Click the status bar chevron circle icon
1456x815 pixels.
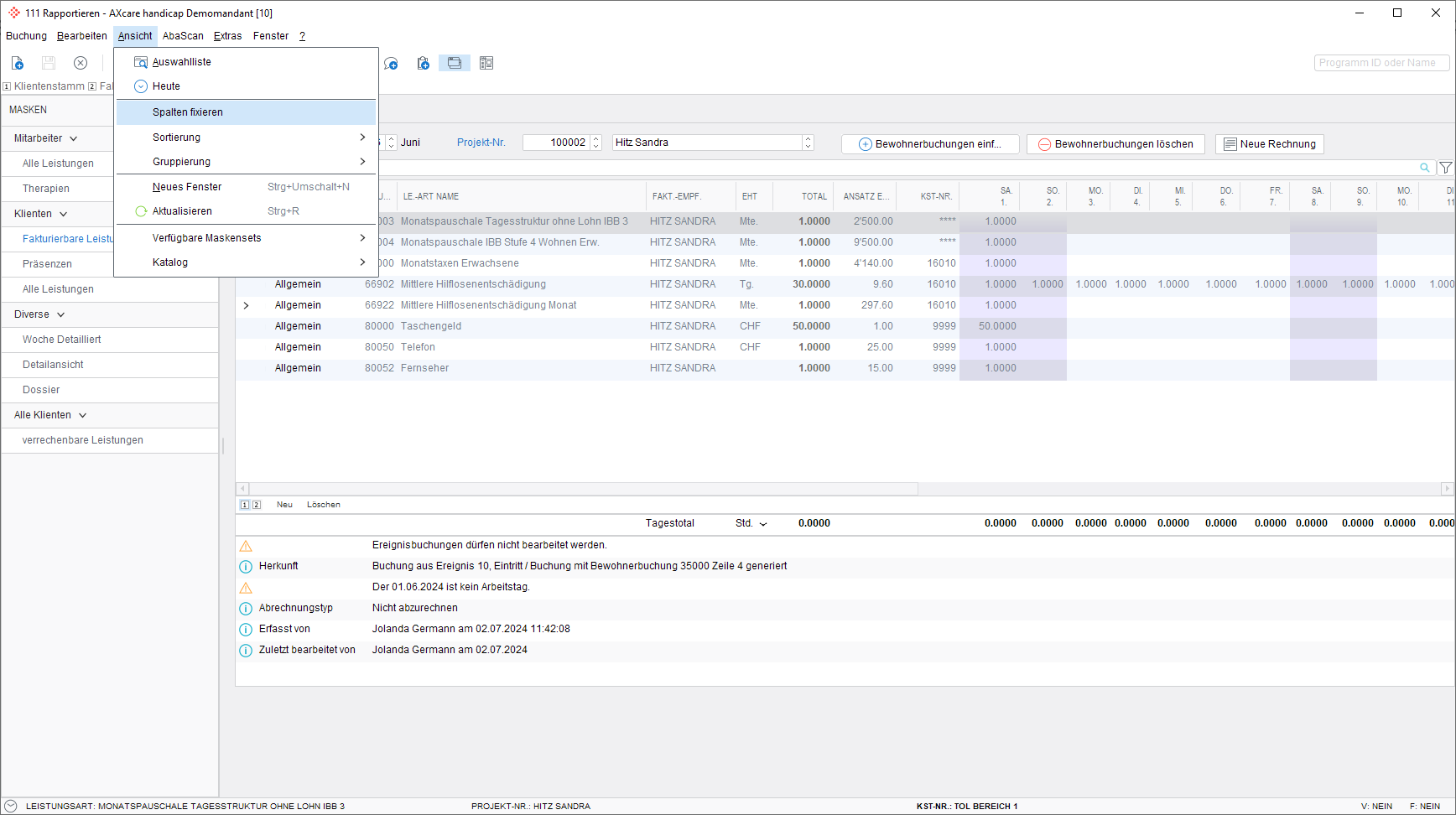(11, 806)
